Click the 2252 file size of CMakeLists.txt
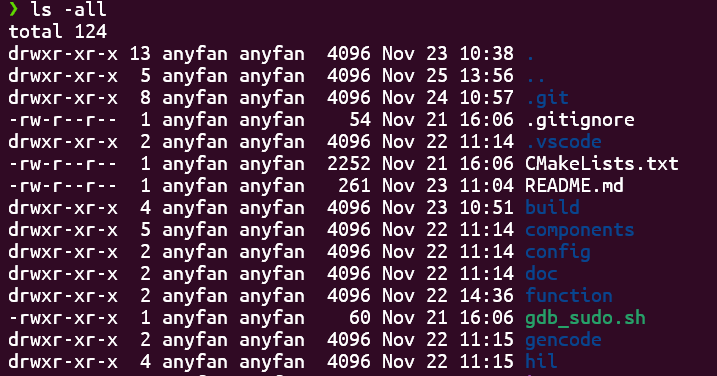Image resolution: width=717 pixels, height=376 pixels. [349, 163]
